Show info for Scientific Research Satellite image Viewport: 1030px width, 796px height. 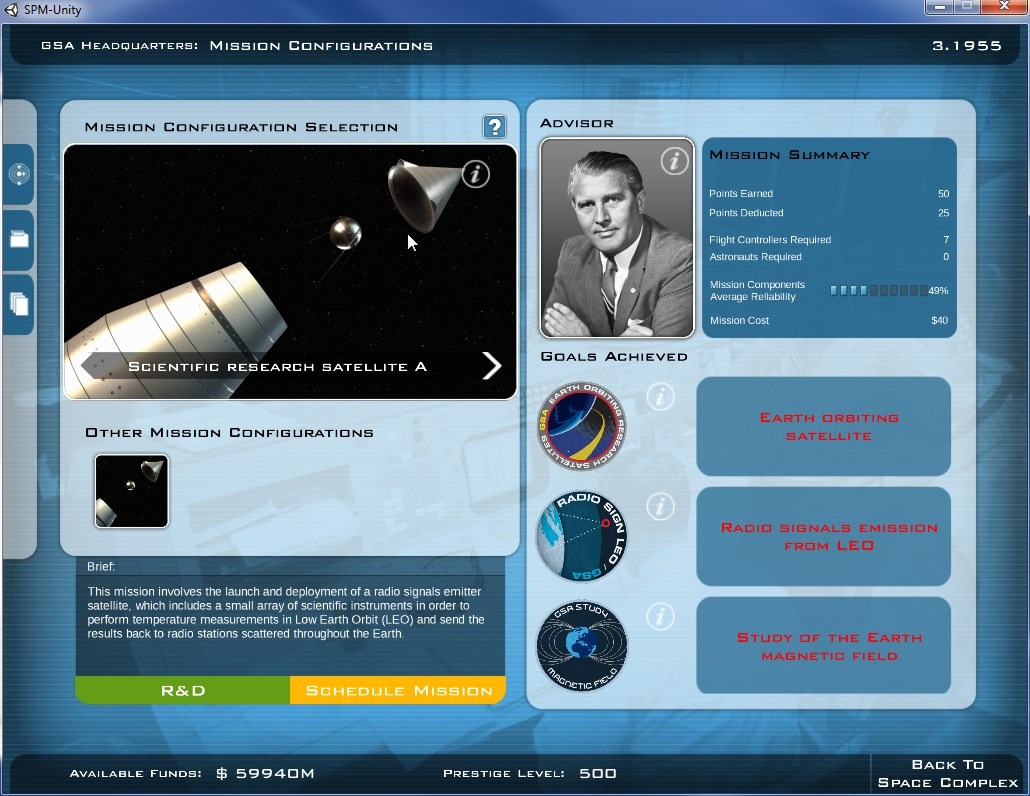click(x=475, y=174)
